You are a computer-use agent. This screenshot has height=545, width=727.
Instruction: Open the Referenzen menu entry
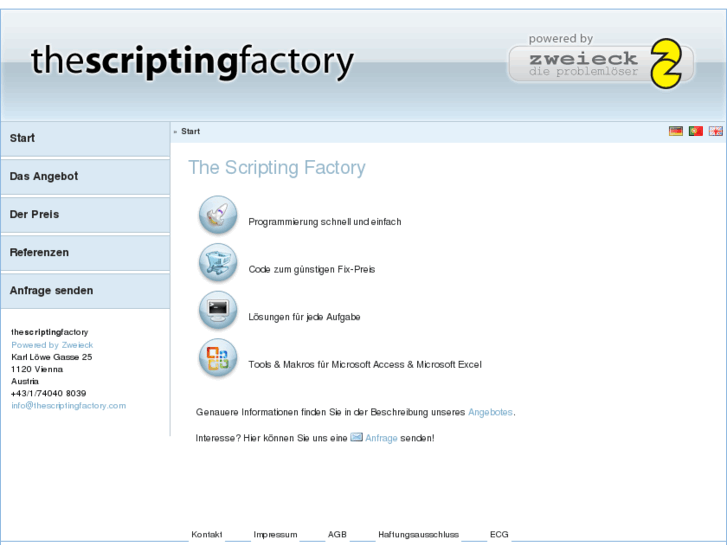point(85,252)
